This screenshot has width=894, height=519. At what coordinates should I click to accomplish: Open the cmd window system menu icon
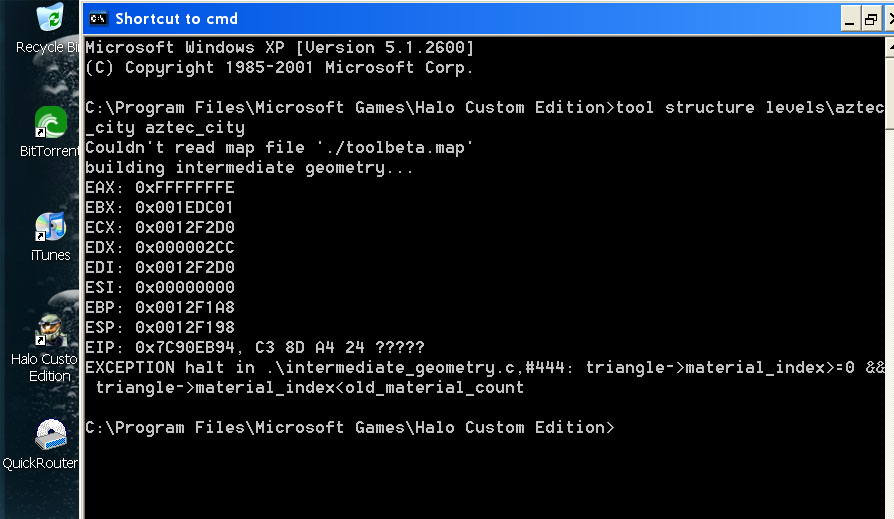98,18
